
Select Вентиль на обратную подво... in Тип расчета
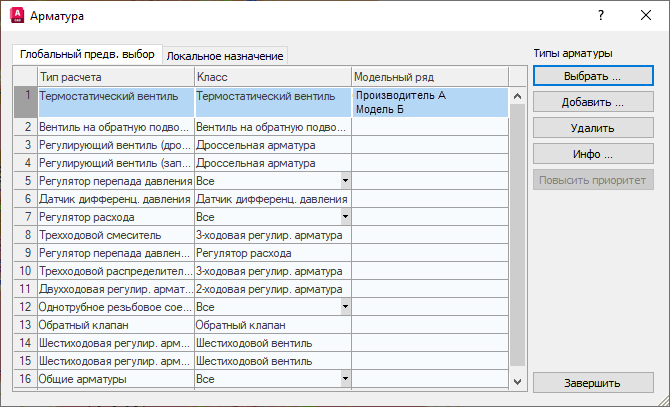point(116,127)
